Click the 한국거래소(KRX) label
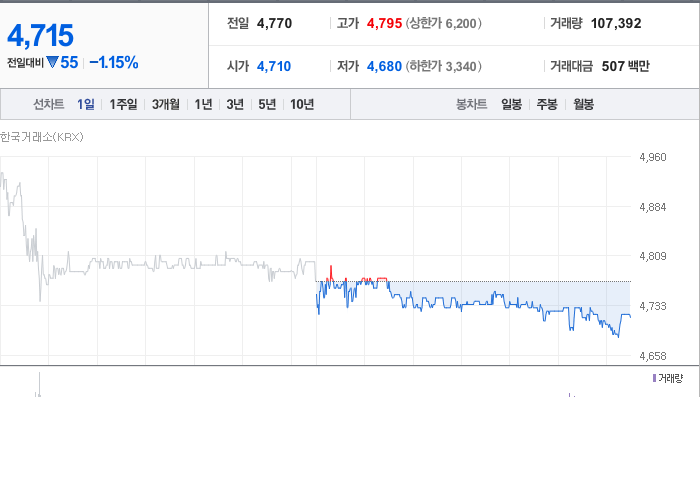 point(42,137)
